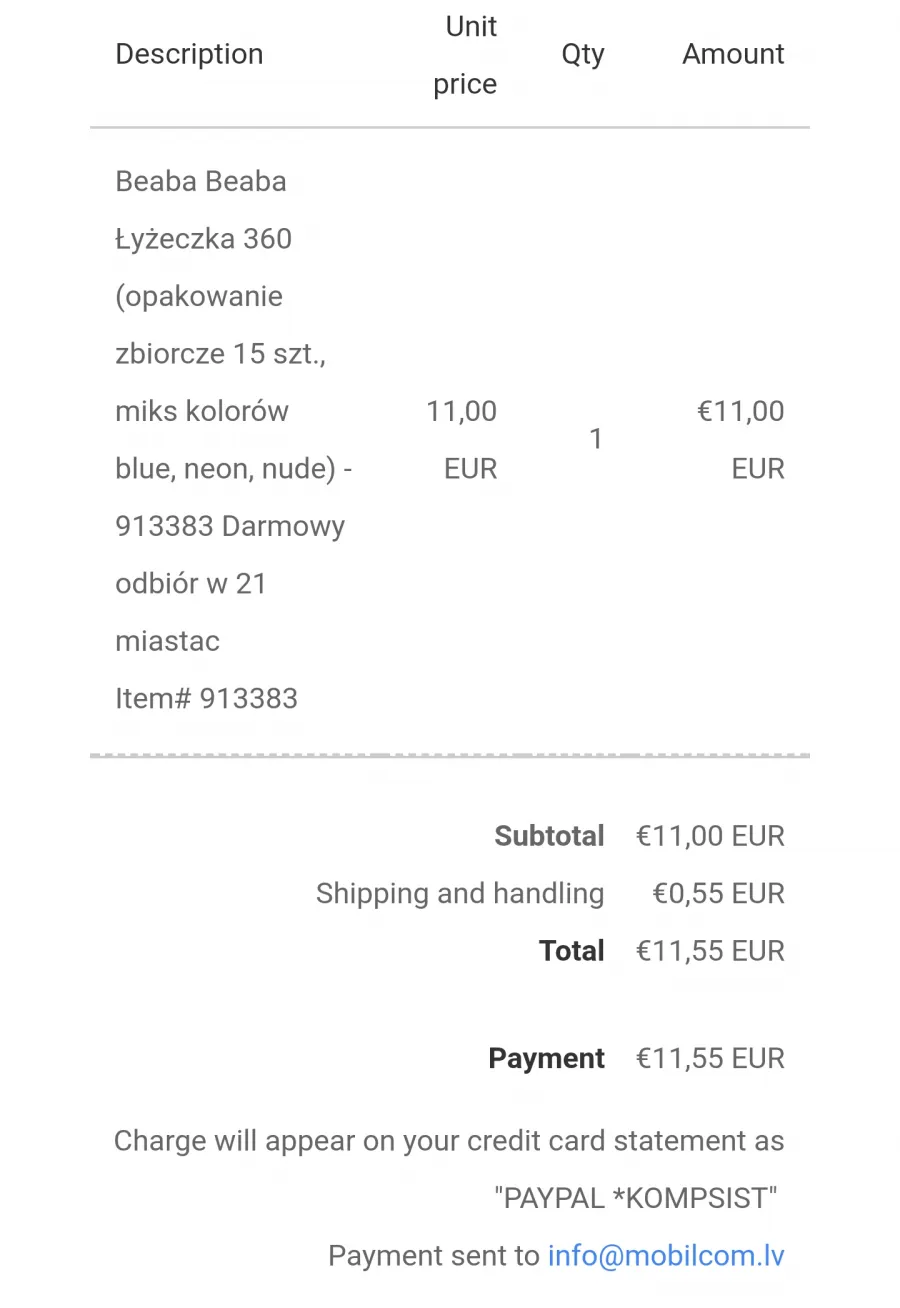
Task: Click the 11,00 EUR unit price value
Action: point(462,440)
